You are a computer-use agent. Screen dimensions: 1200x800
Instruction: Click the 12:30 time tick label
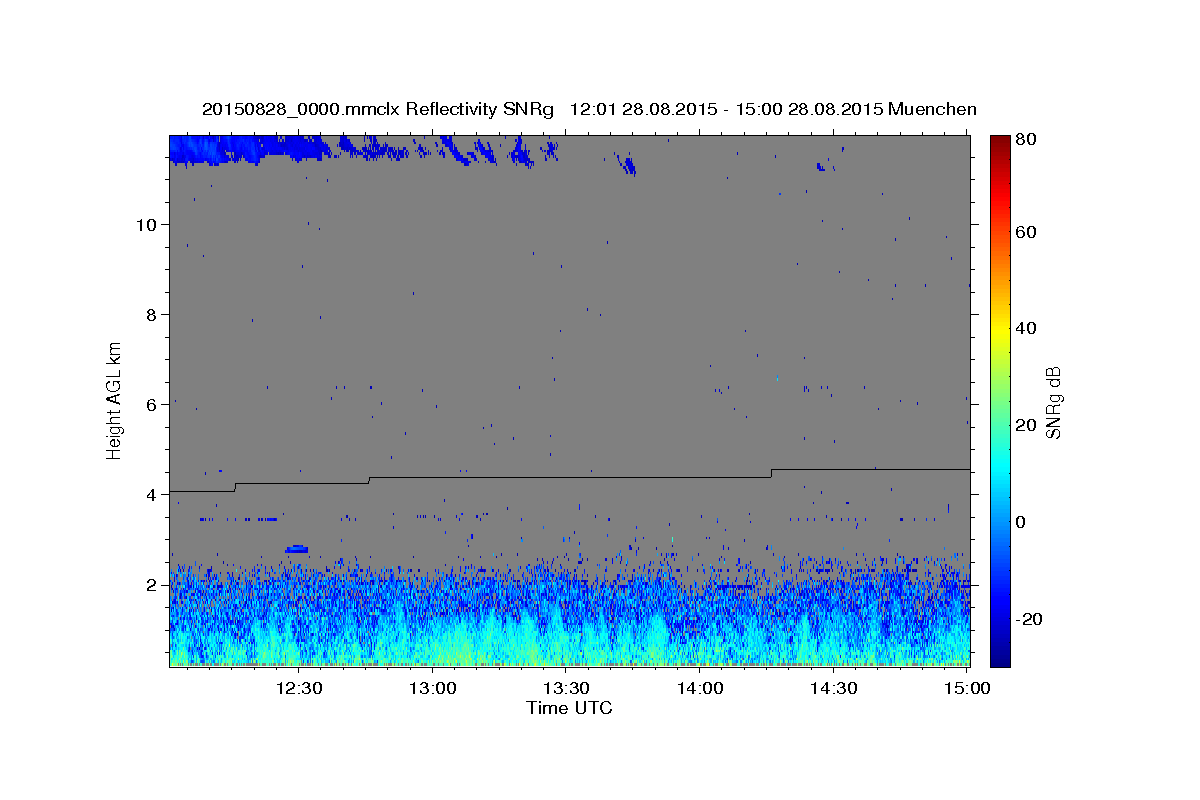click(299, 688)
